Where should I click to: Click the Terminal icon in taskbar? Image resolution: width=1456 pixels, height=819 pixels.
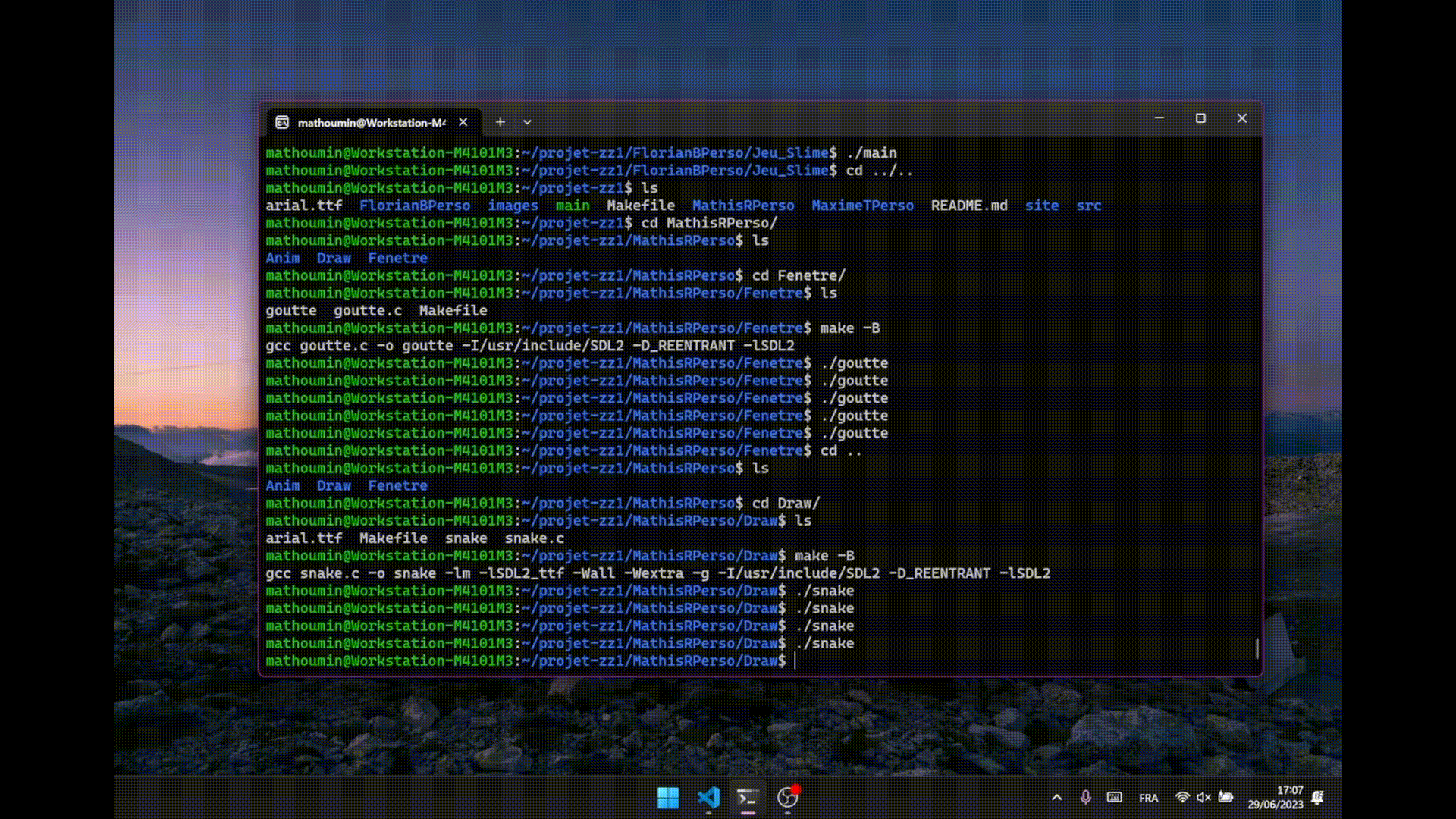pyautogui.click(x=748, y=797)
